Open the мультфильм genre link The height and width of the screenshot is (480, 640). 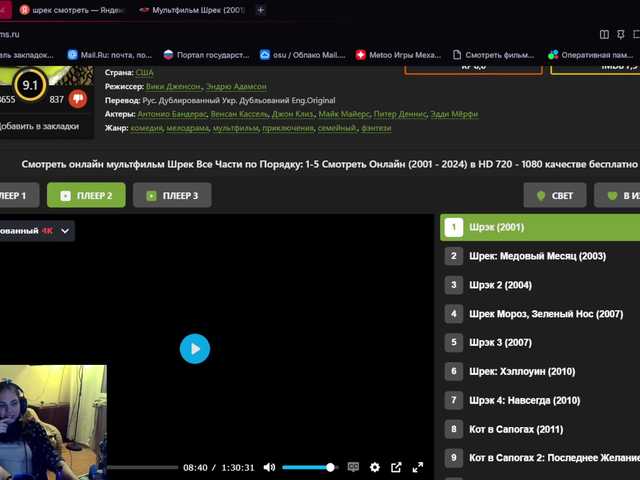[x=236, y=128]
